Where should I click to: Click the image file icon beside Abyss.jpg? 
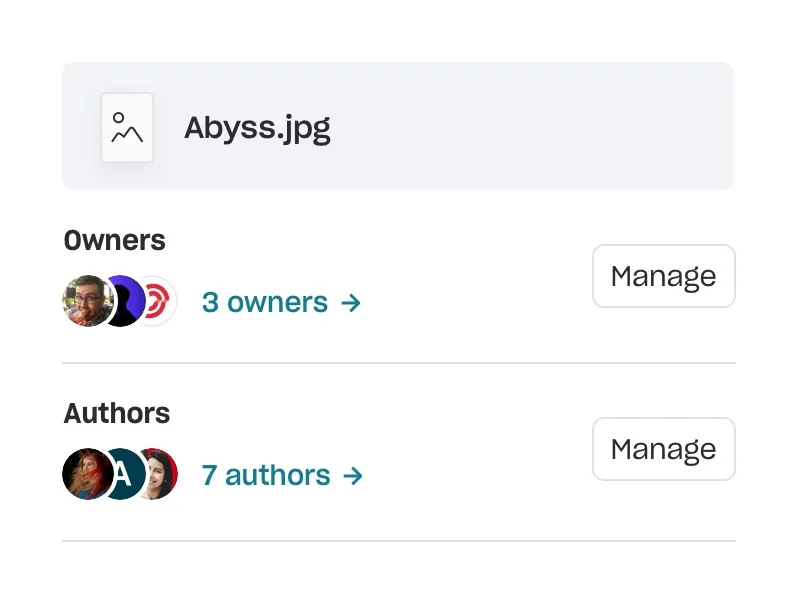click(127, 127)
